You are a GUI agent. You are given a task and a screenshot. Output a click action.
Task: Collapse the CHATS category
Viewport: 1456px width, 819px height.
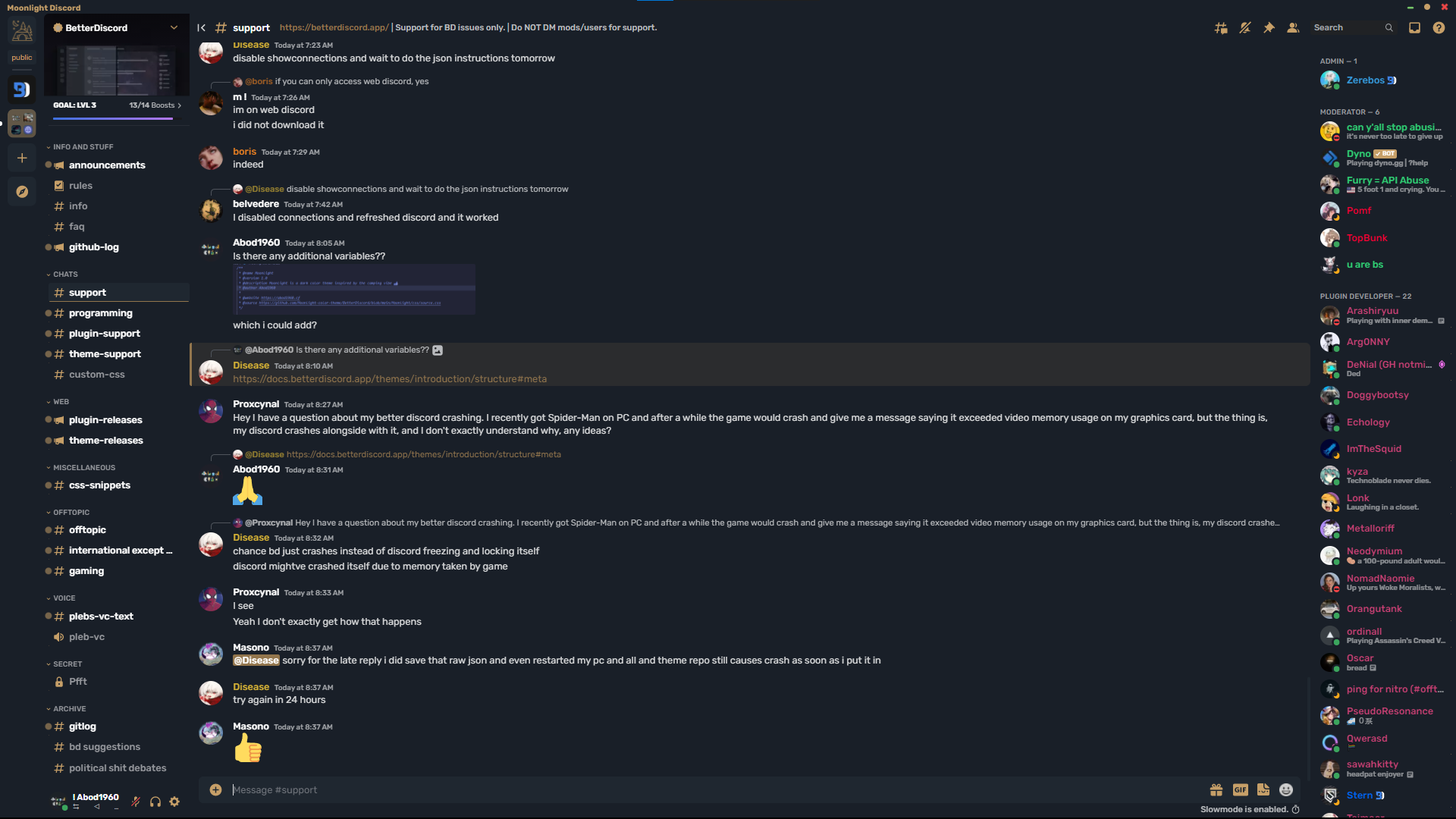click(x=65, y=275)
